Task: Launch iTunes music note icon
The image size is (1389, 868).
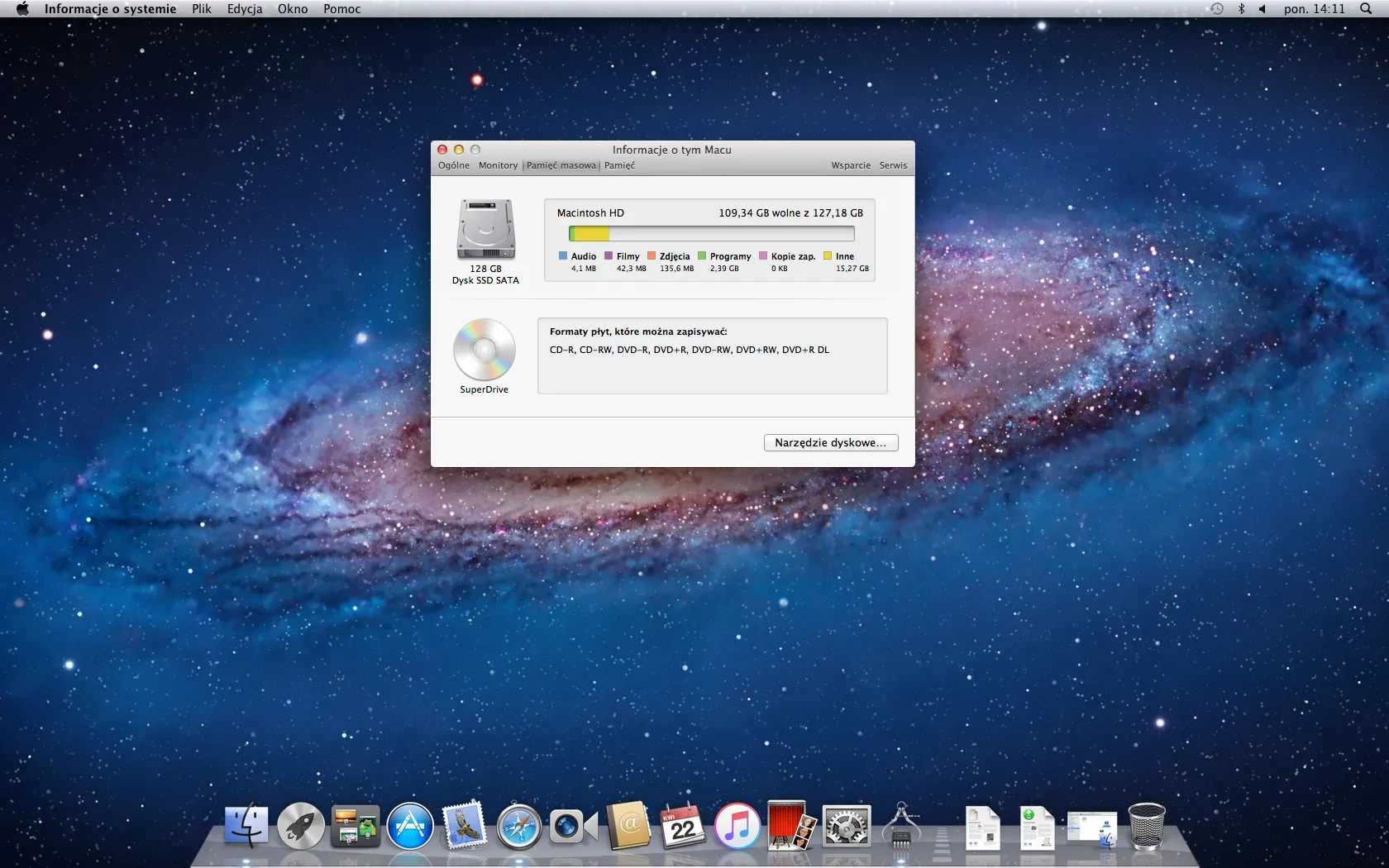Action: click(737, 827)
